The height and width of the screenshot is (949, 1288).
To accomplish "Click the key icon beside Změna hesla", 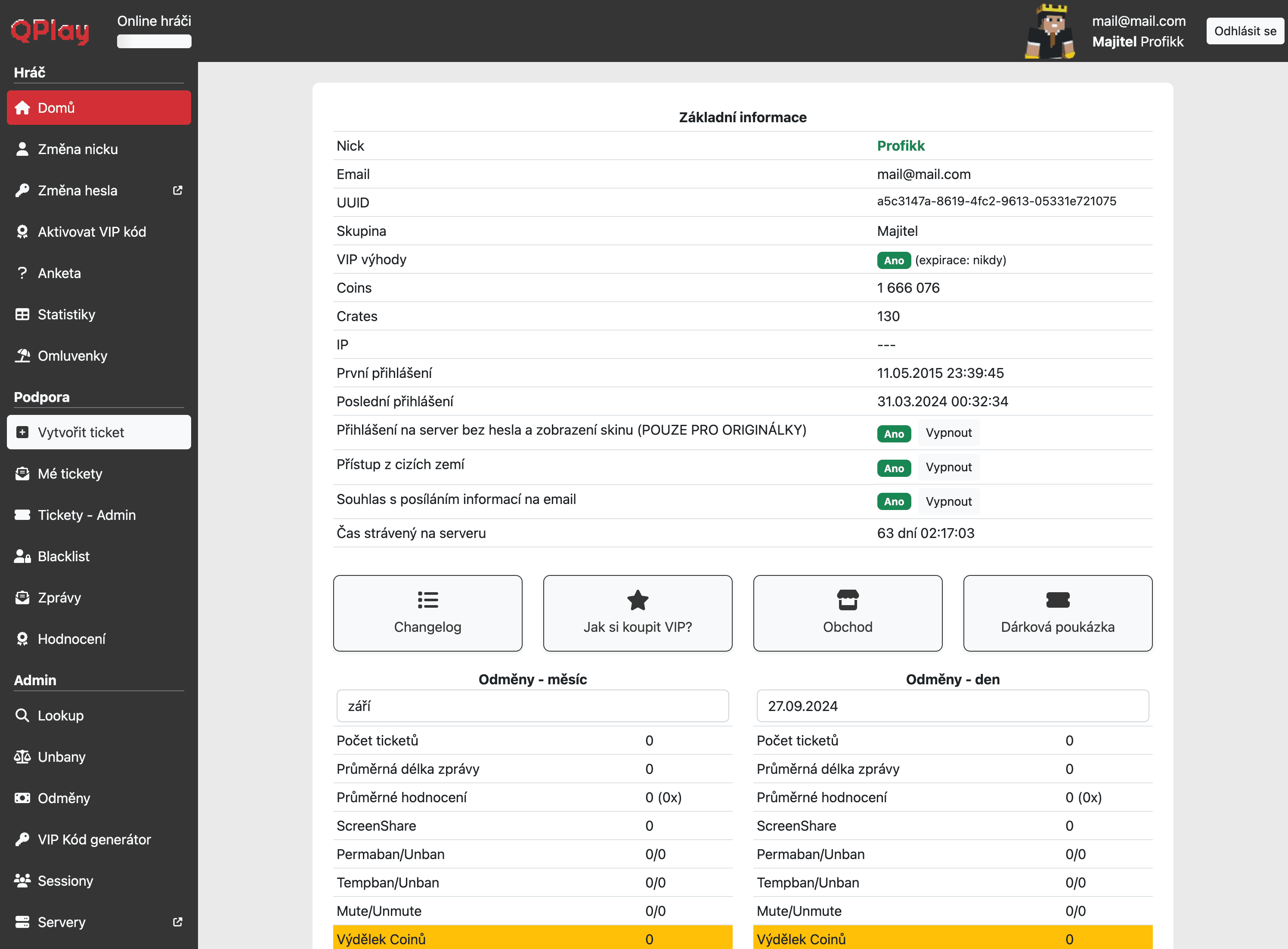I will click(23, 190).
